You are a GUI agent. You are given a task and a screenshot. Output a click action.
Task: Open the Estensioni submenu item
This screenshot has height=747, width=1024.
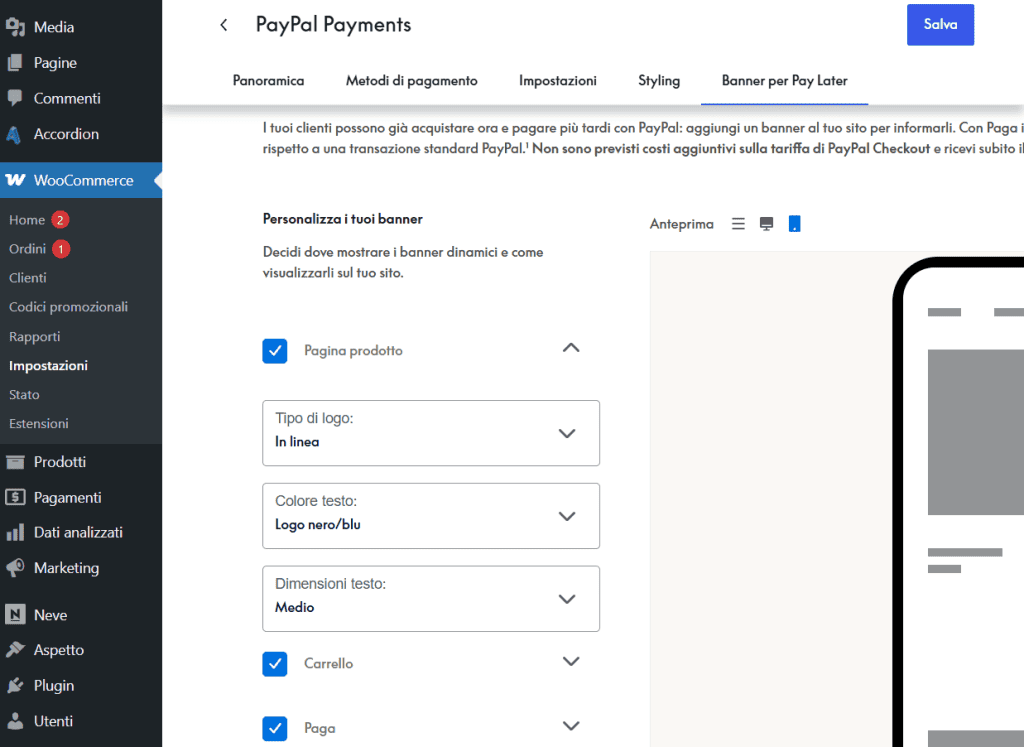[x=39, y=423]
